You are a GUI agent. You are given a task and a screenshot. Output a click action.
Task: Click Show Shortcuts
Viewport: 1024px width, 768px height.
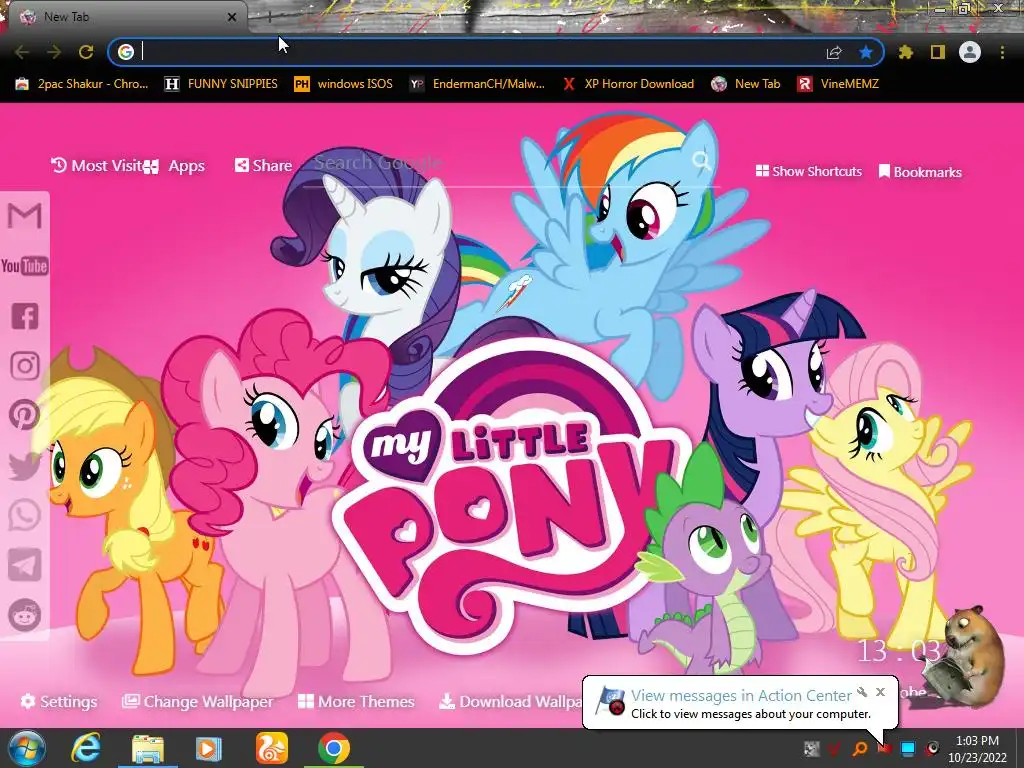coord(808,171)
